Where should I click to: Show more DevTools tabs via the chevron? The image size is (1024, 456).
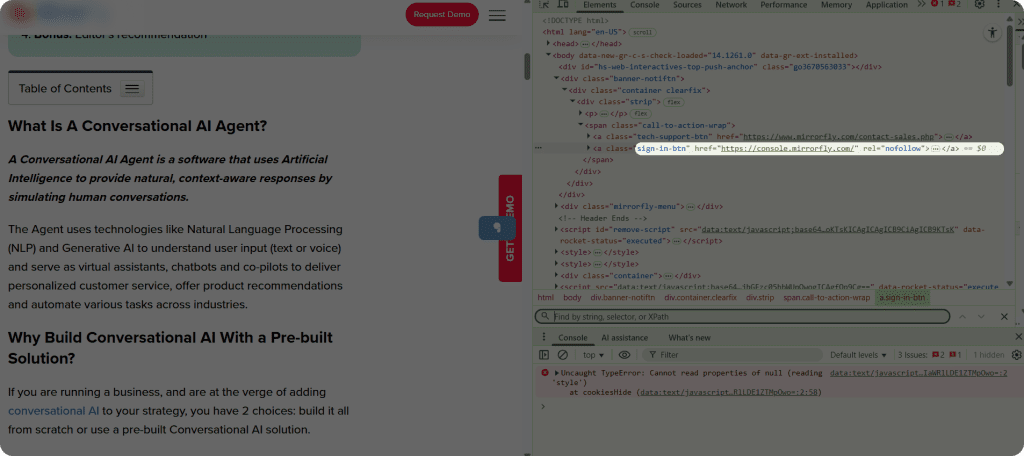(921, 5)
